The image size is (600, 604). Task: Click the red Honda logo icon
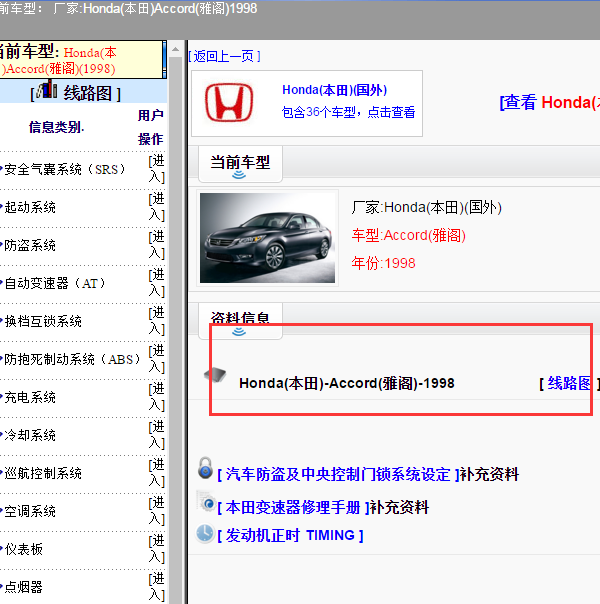[229, 103]
